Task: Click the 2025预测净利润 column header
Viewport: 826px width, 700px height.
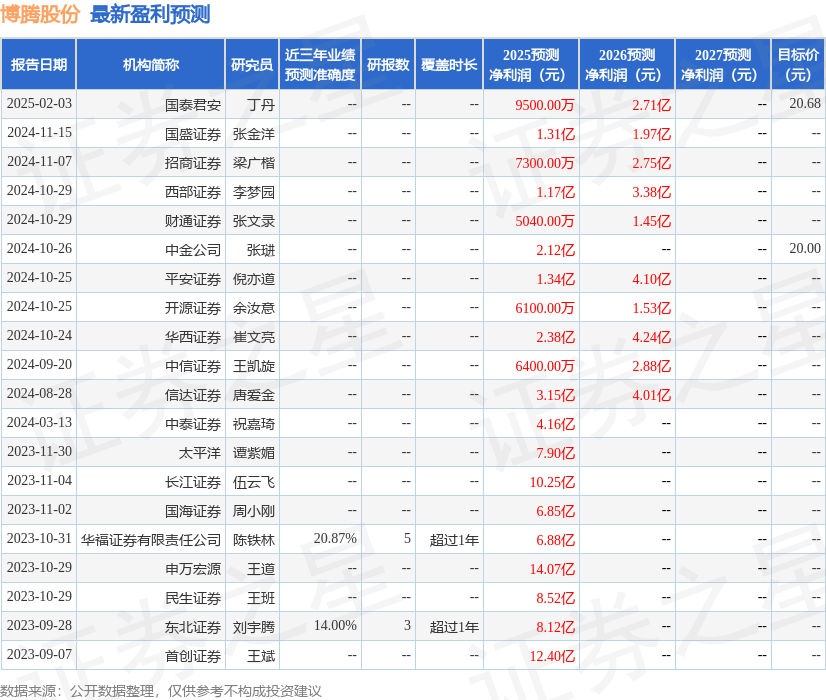Action: [x=530, y=63]
